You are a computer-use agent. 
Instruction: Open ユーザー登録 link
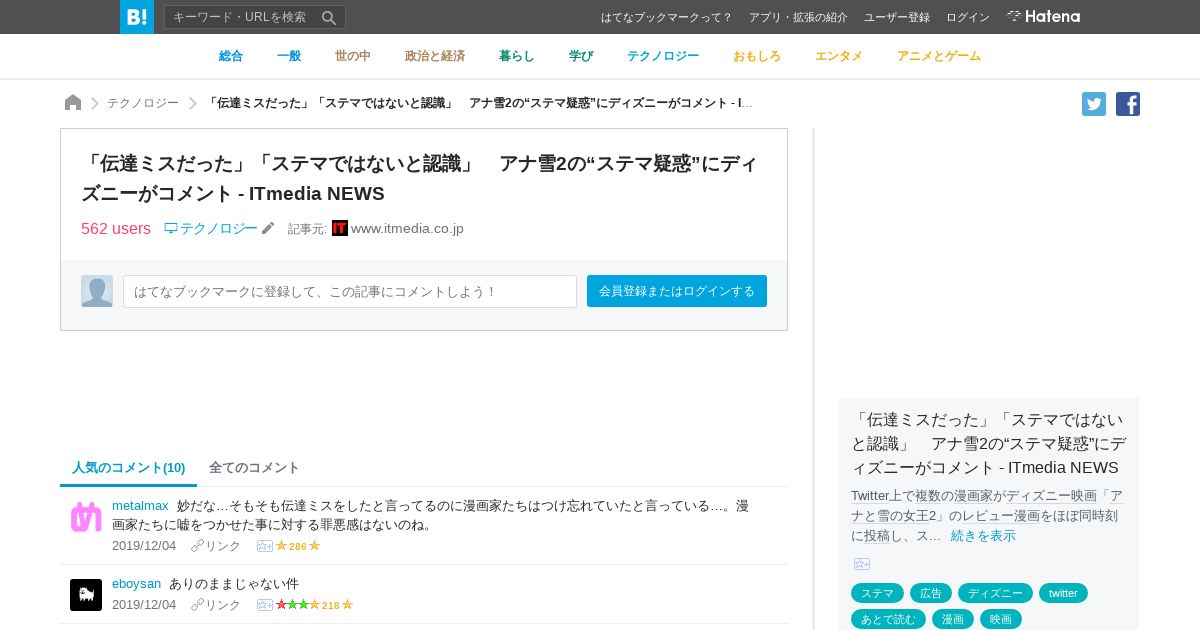click(x=897, y=17)
